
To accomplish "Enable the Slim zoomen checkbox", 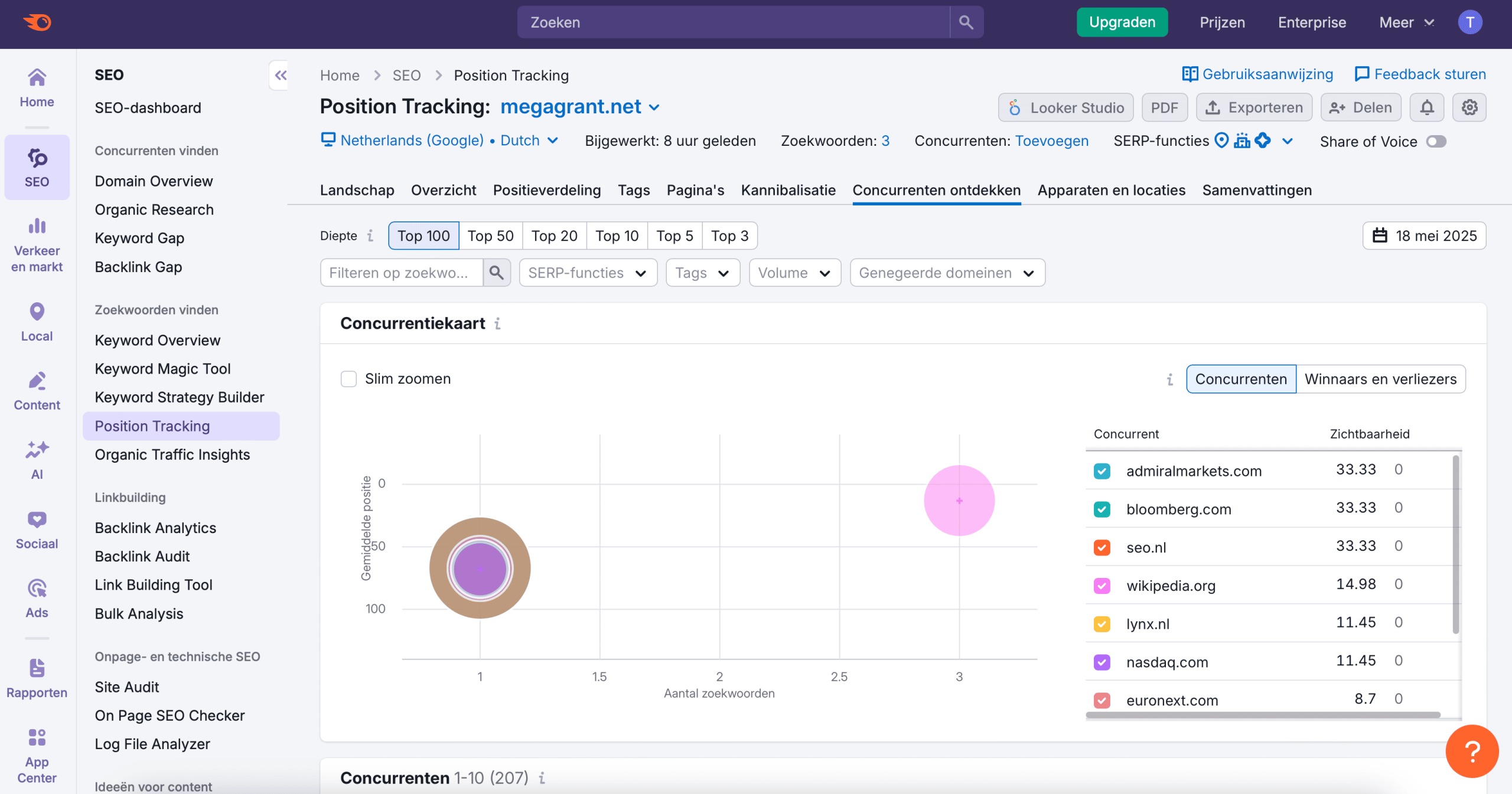I will 348,379.
